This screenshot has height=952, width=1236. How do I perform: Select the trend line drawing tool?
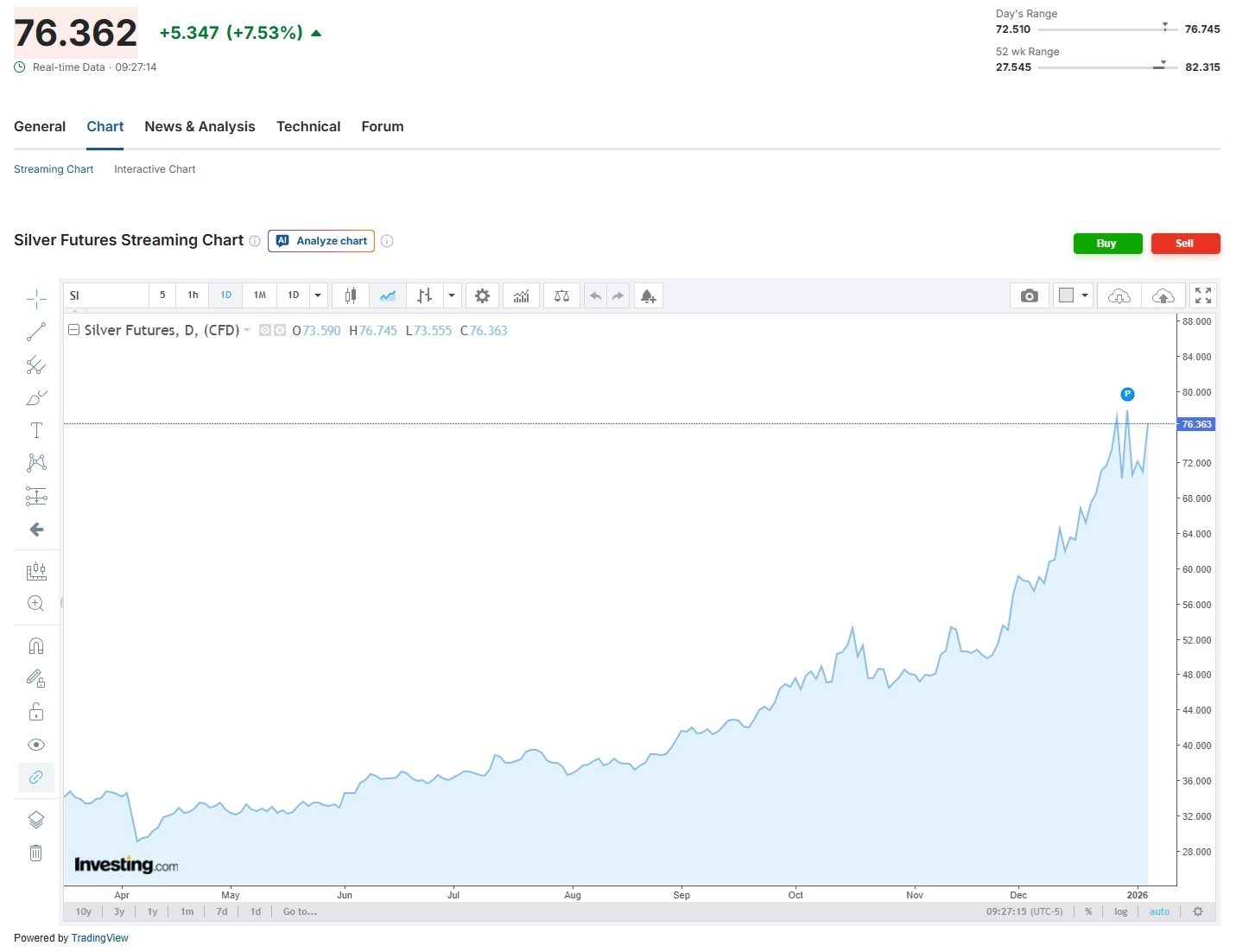point(36,332)
